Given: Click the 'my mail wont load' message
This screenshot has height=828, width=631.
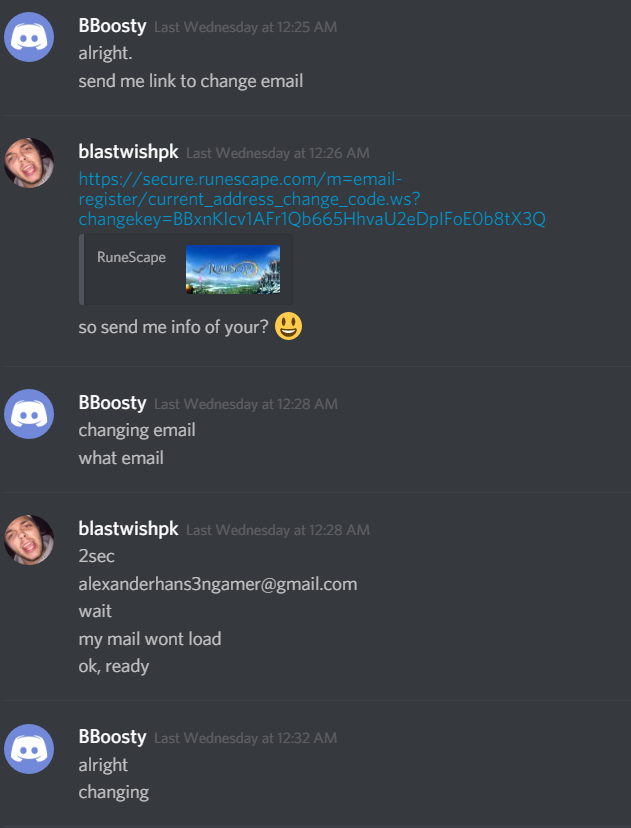Looking at the screenshot, I should click(x=150, y=639).
